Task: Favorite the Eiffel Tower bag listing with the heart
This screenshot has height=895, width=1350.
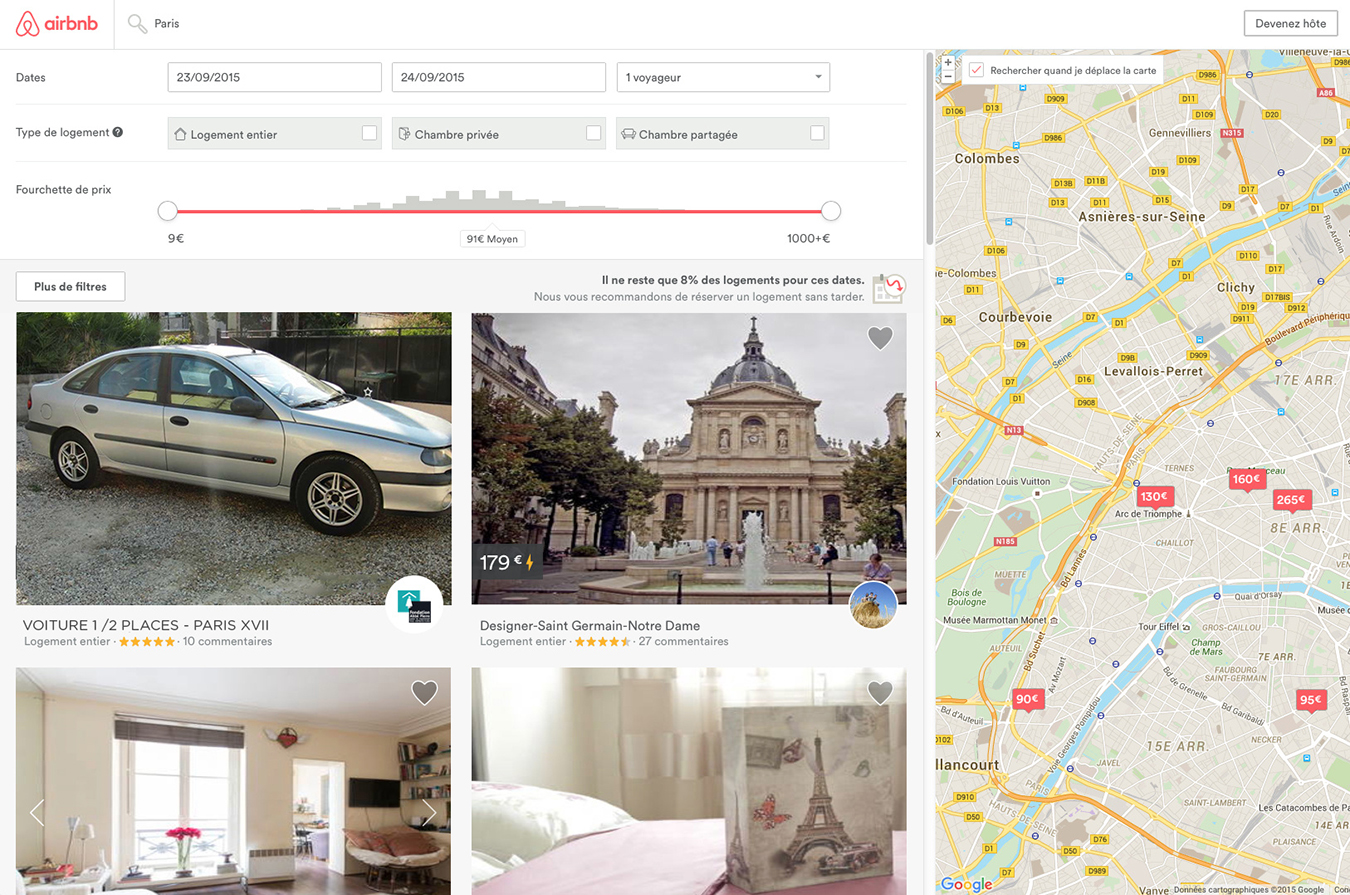Action: (880, 692)
